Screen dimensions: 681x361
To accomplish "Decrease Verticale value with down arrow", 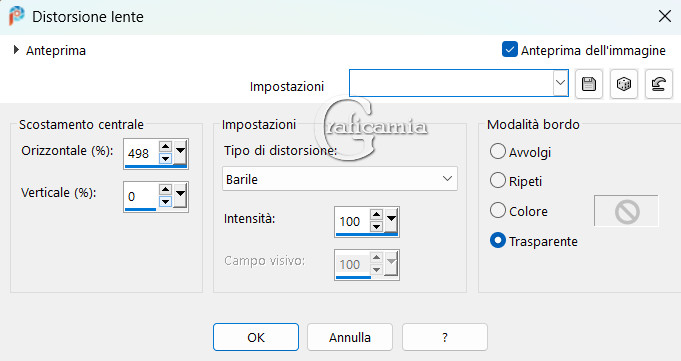I will (x=165, y=202).
